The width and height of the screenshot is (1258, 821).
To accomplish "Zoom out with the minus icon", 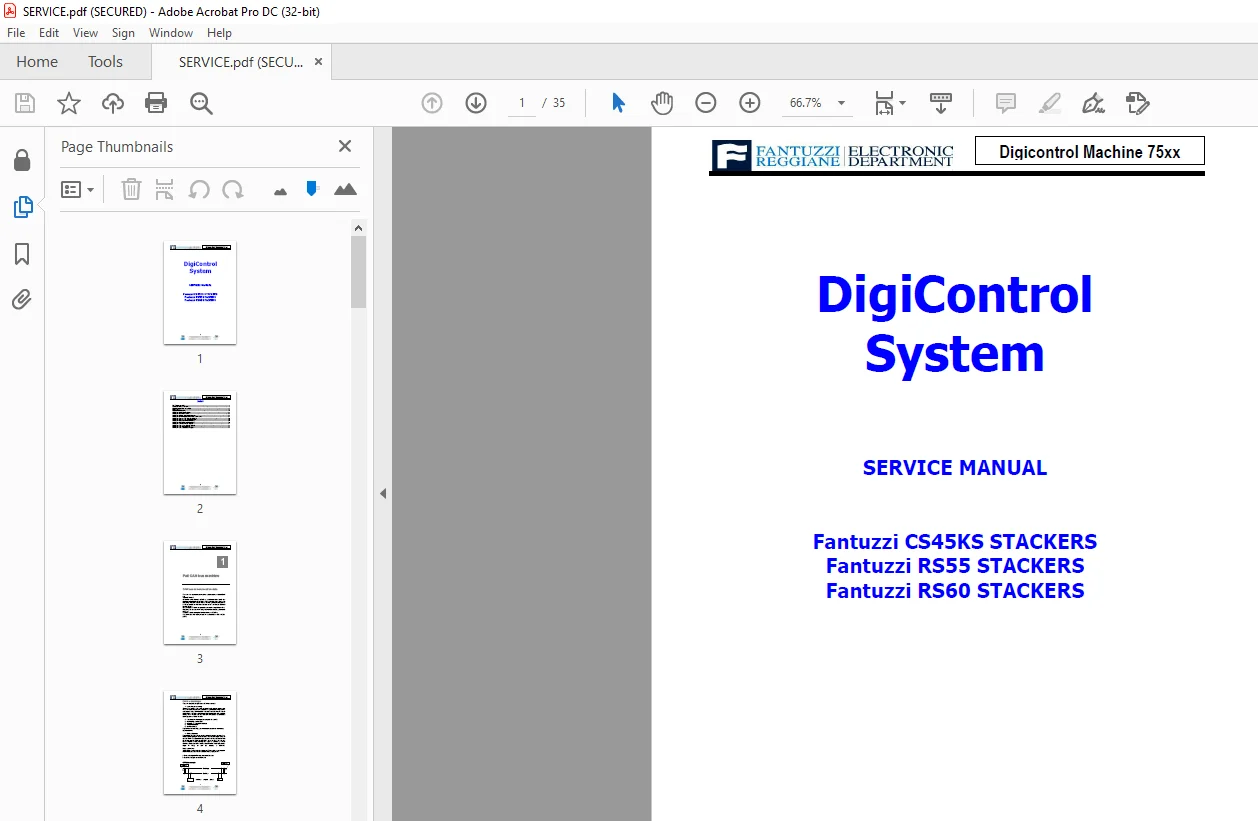I will pos(706,103).
